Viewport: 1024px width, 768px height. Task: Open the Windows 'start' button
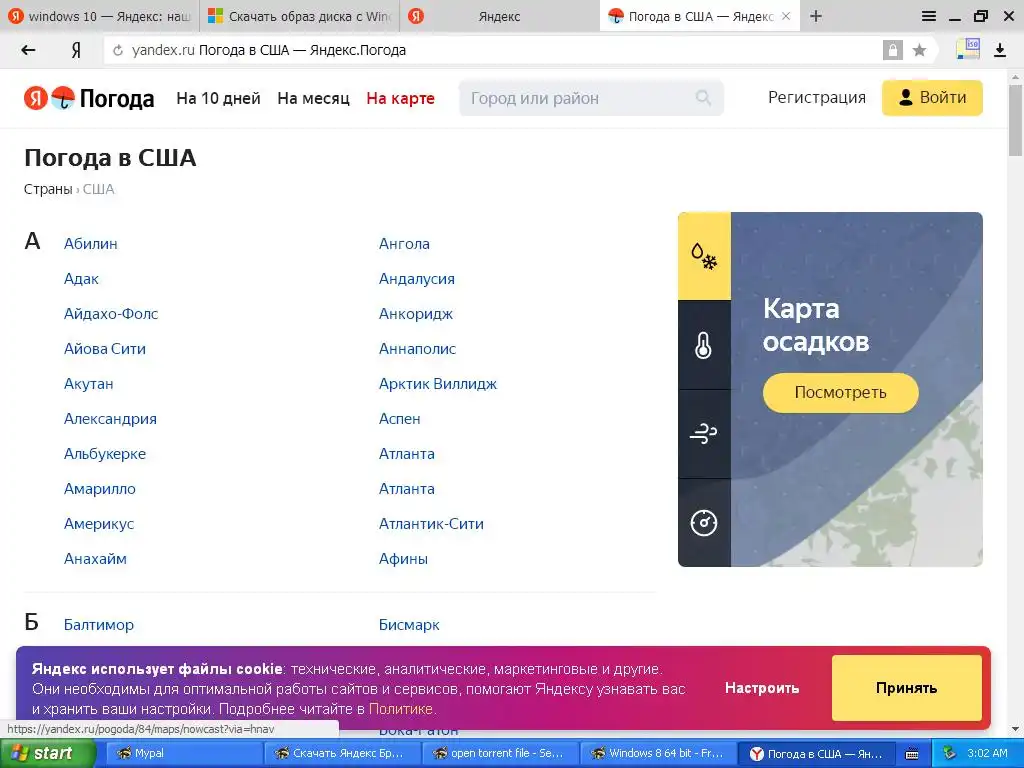click(47, 754)
